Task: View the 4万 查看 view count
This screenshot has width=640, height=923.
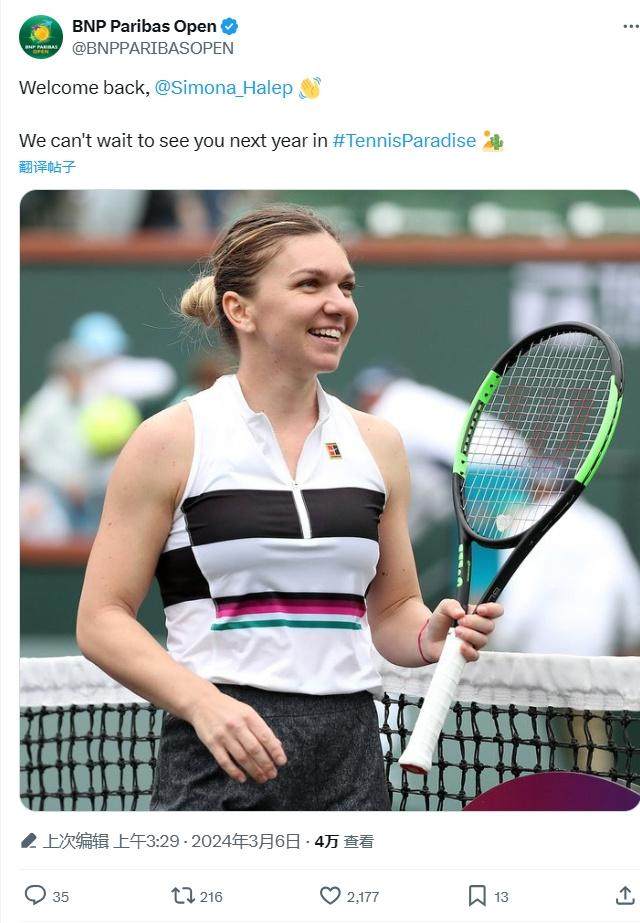Action: (344, 841)
